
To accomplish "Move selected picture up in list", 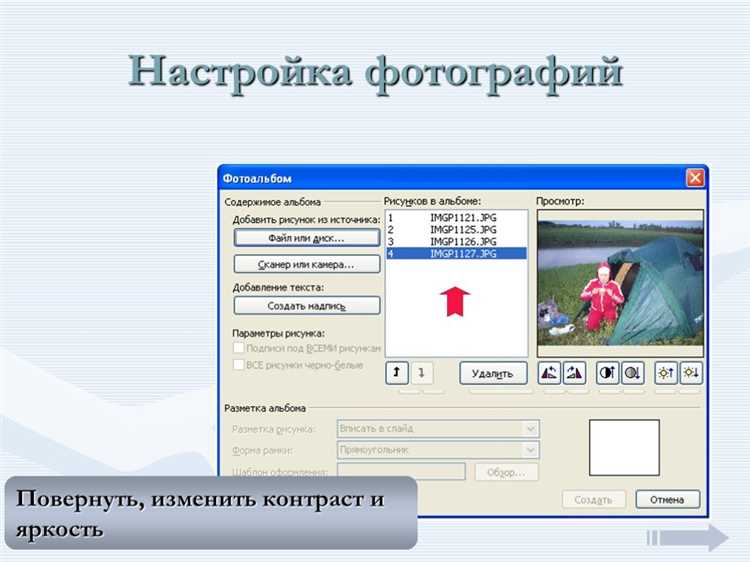I will (397, 373).
